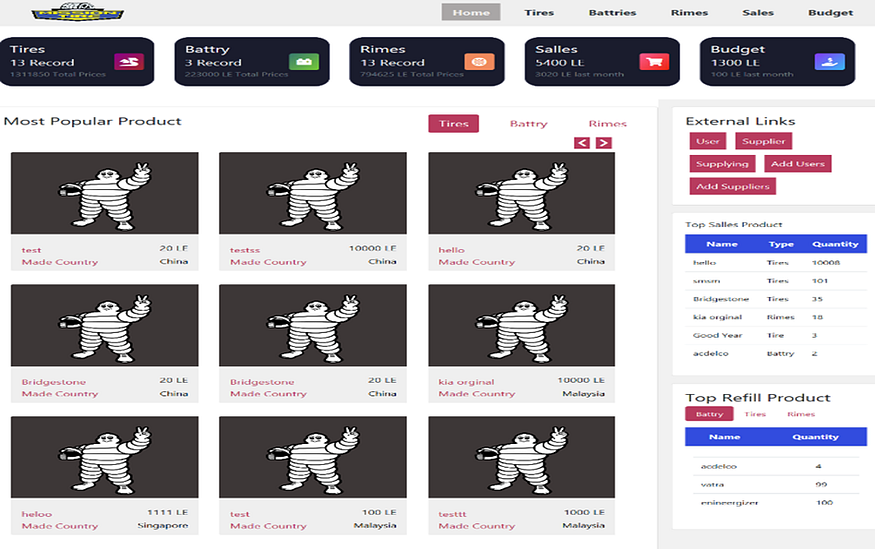Click the 'kia orginal' product image
The image size is (875, 549).
(522, 325)
